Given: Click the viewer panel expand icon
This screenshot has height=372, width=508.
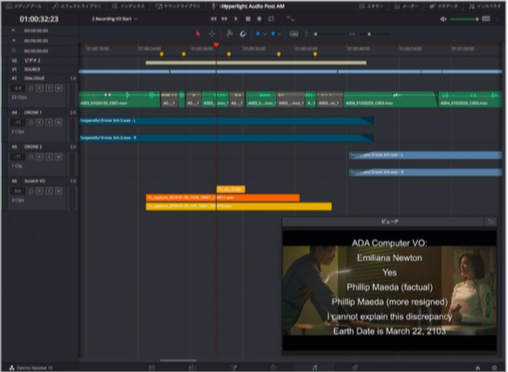Looking at the screenshot, I should (490, 222).
